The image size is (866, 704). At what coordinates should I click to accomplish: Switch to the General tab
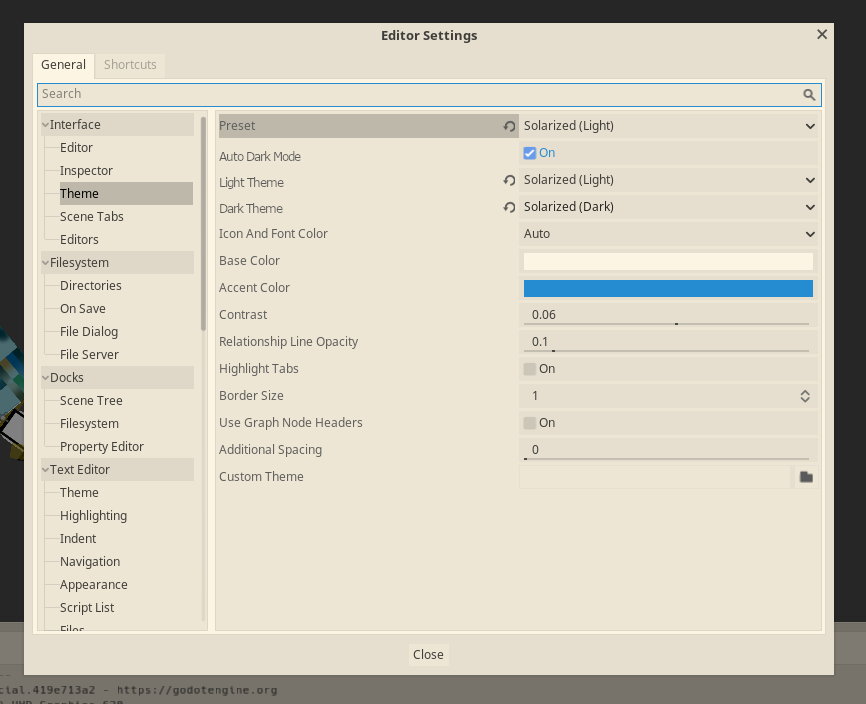click(64, 65)
